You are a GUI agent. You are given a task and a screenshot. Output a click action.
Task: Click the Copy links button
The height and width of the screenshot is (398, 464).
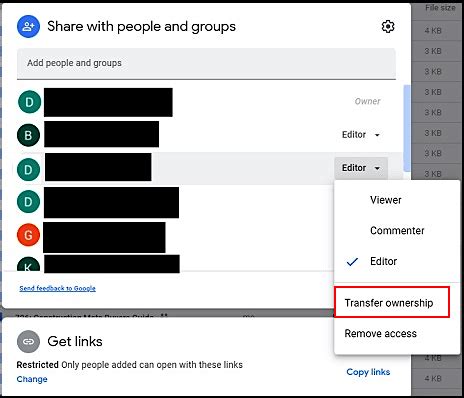[368, 372]
